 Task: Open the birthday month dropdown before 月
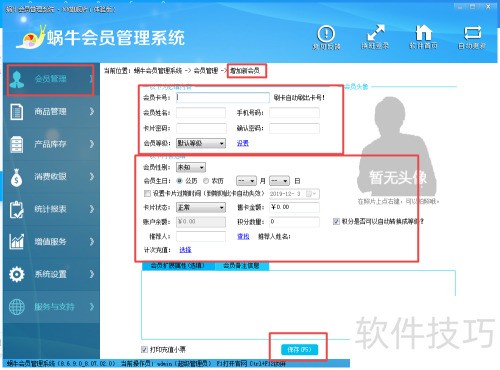[x=246, y=181]
